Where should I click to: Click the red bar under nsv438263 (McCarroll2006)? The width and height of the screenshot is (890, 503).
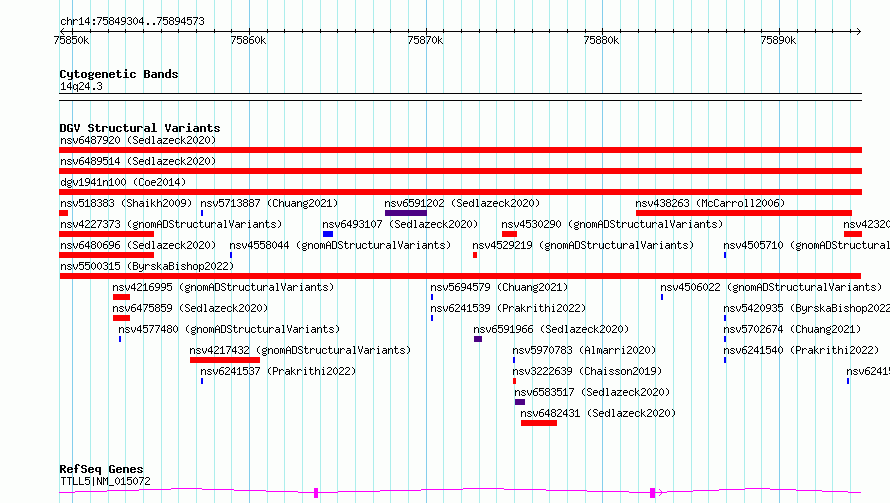tap(744, 213)
